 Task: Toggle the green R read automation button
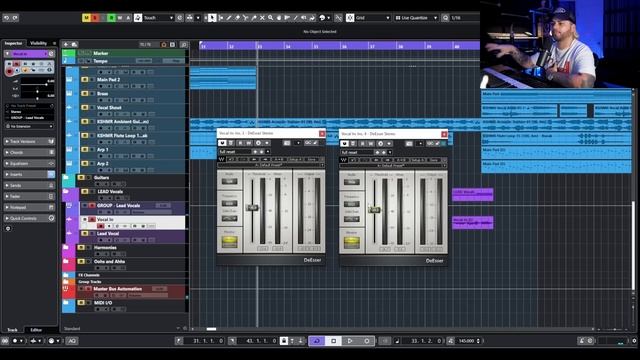tap(111, 18)
